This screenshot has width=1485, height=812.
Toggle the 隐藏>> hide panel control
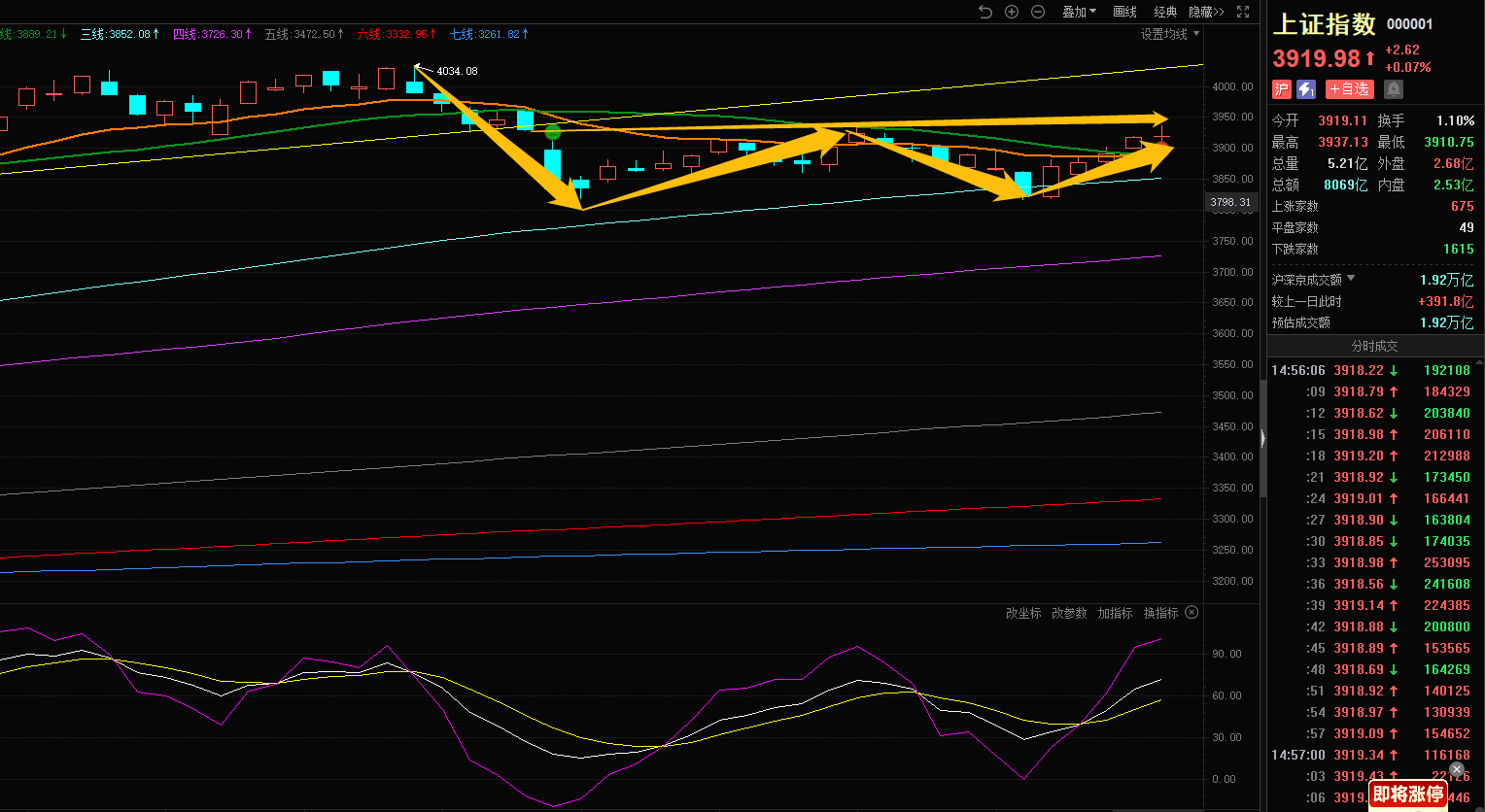[x=1206, y=12]
